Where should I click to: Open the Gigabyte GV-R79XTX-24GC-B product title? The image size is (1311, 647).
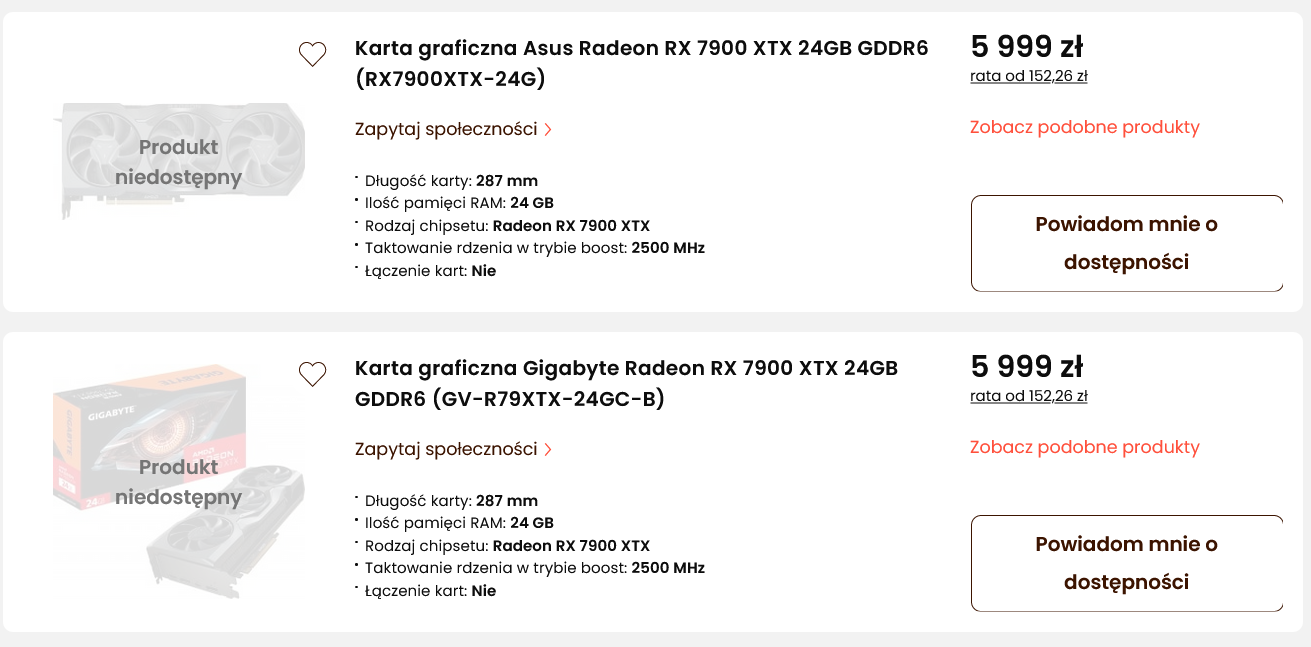pos(626,383)
